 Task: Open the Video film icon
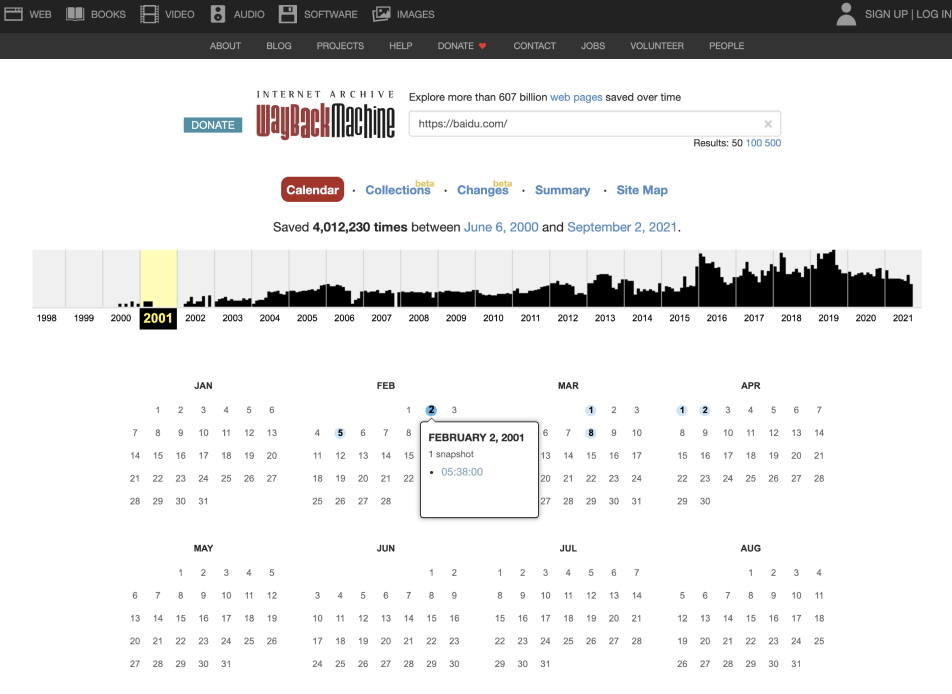[149, 14]
